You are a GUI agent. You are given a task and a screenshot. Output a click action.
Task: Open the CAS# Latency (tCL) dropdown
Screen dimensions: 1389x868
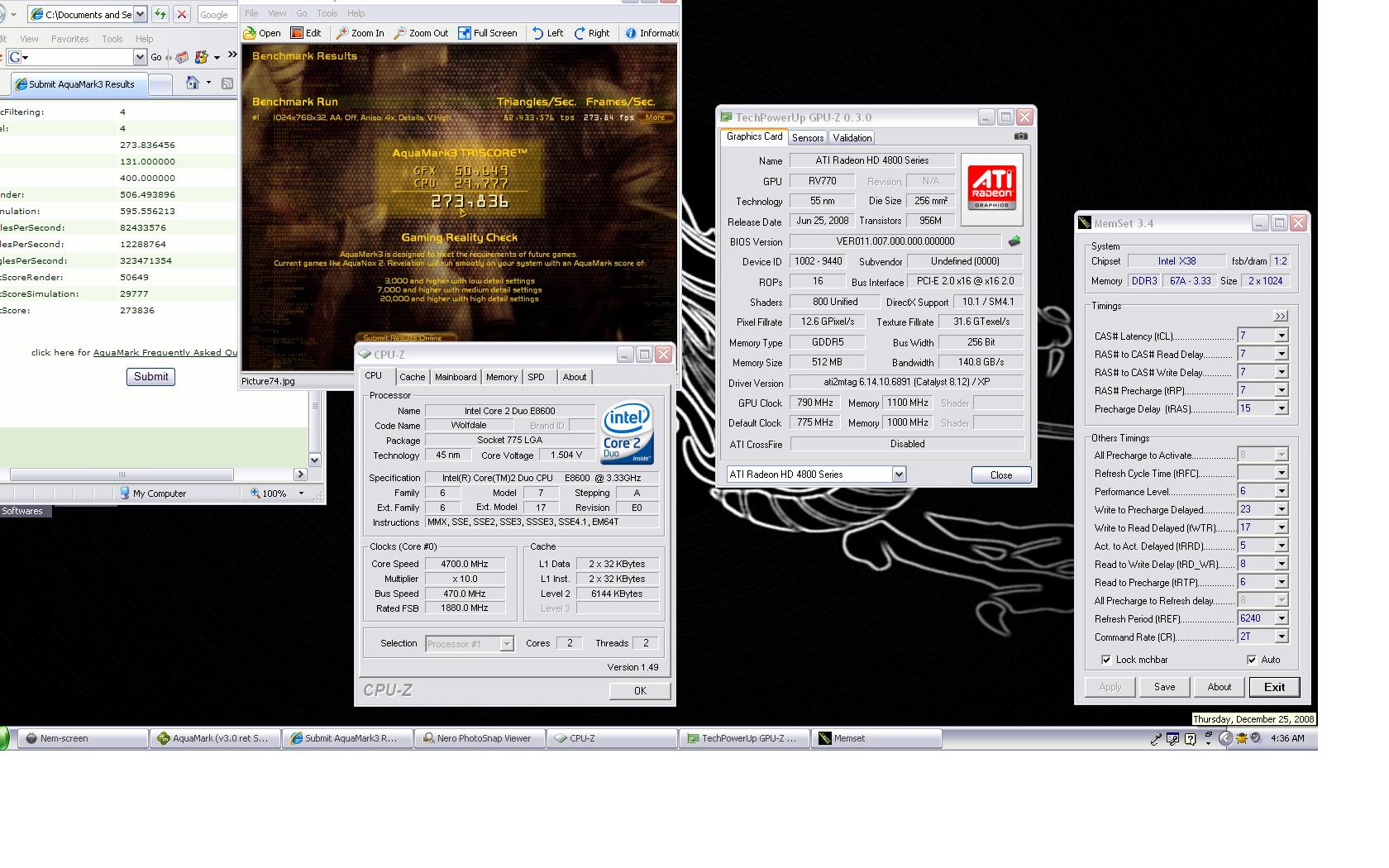1281,336
